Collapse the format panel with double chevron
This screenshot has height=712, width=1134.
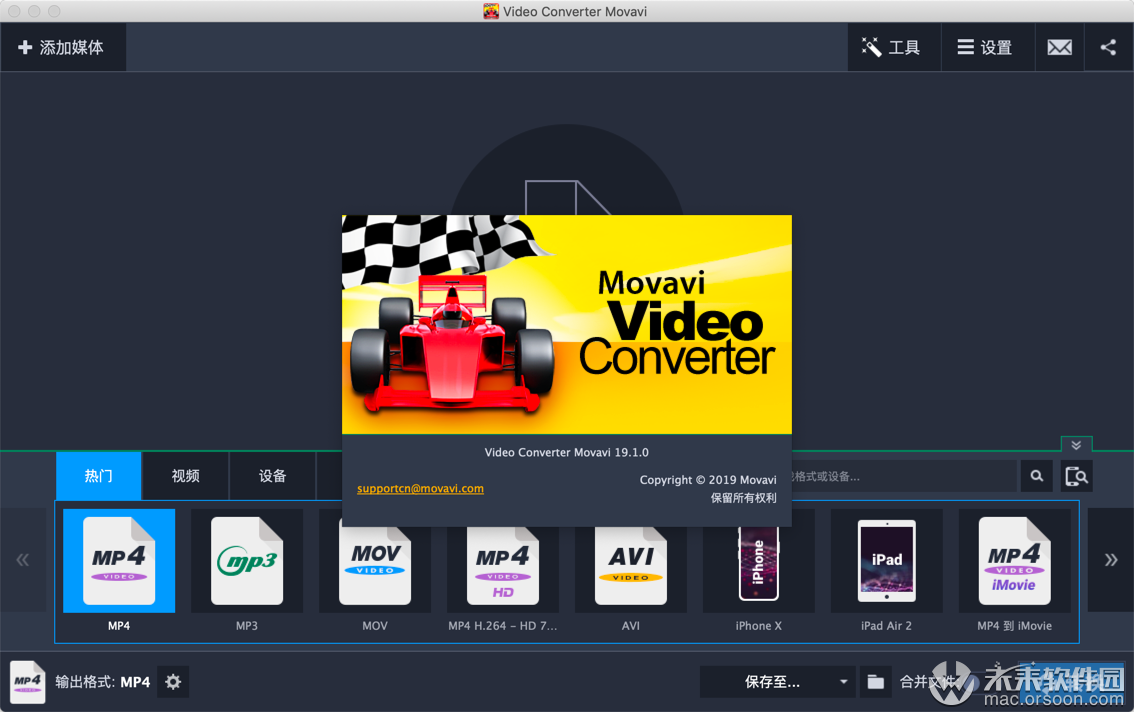[x=1076, y=445]
